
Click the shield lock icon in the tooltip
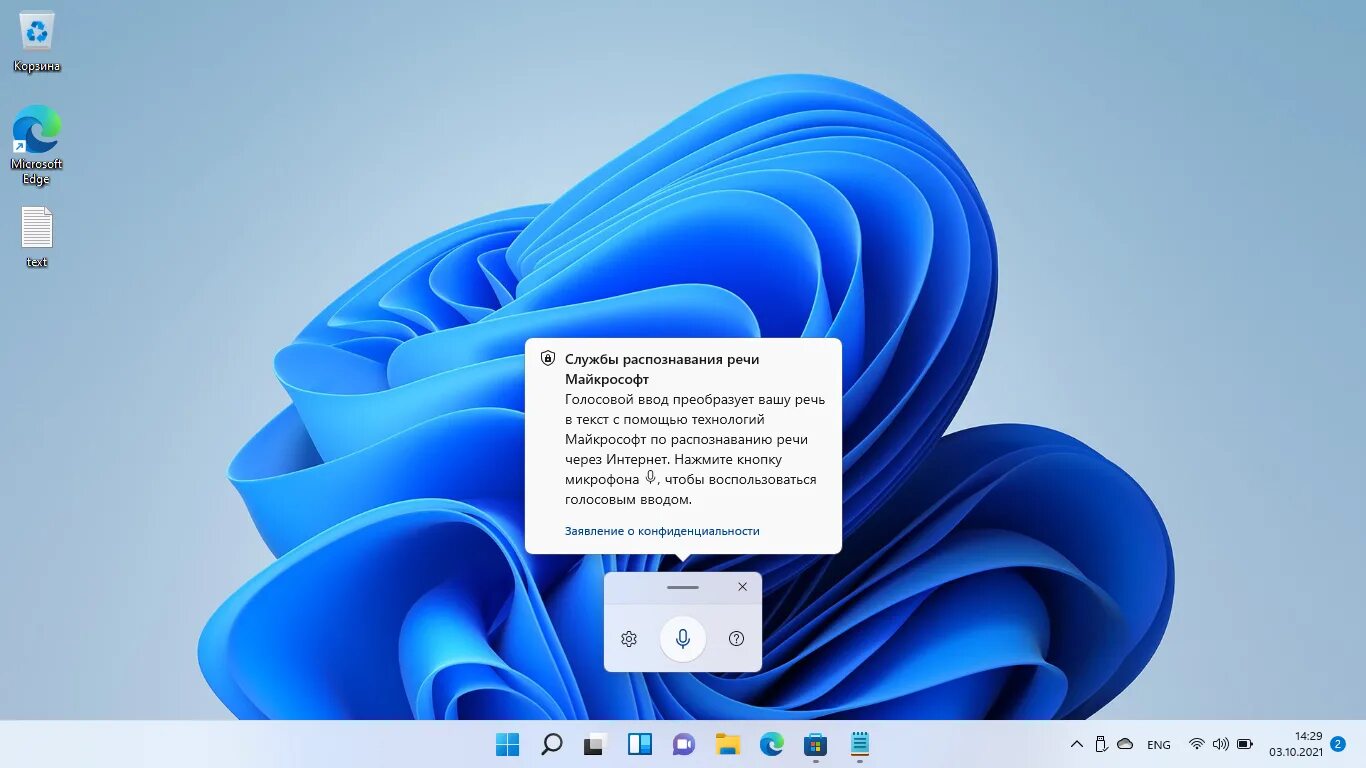pos(547,358)
